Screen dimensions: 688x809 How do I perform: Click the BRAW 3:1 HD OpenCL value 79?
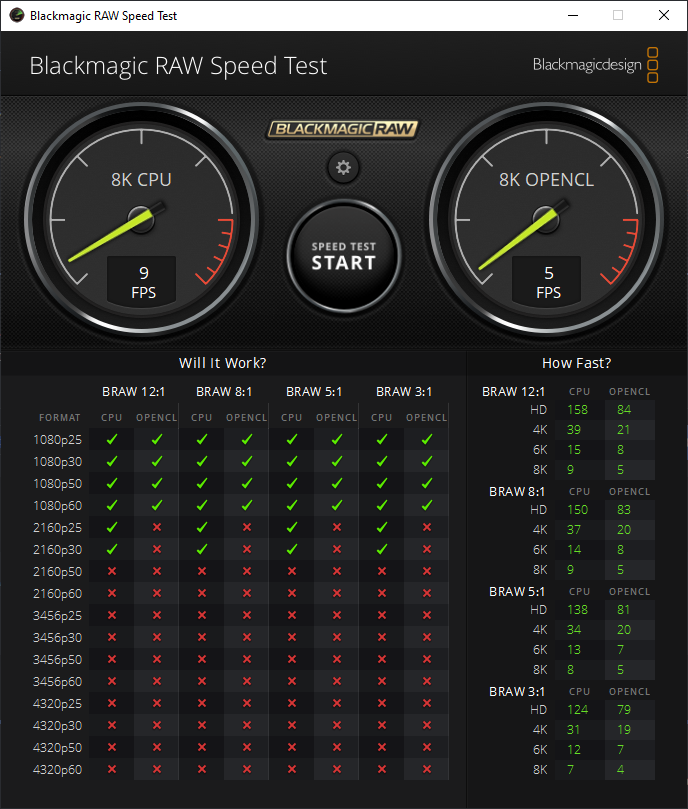click(624, 710)
